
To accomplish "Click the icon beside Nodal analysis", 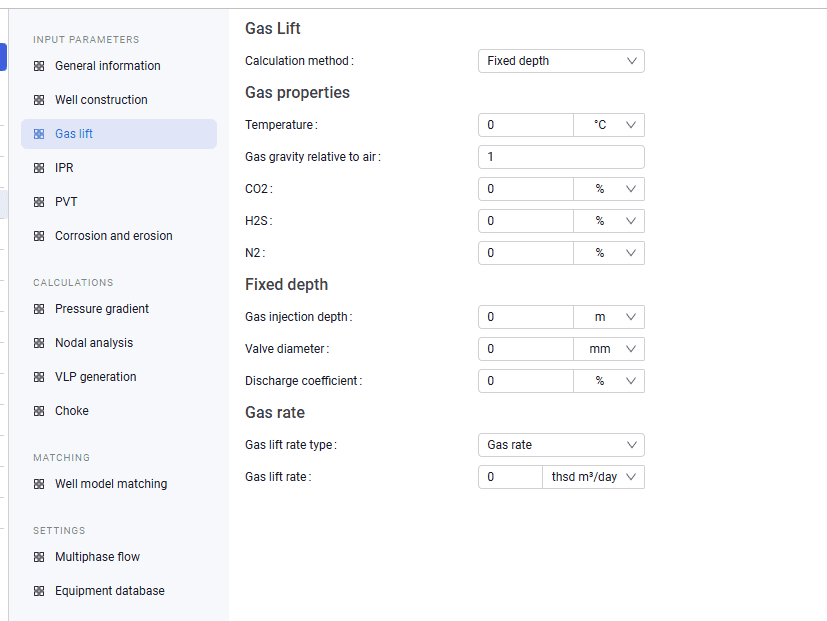I will click(39, 343).
